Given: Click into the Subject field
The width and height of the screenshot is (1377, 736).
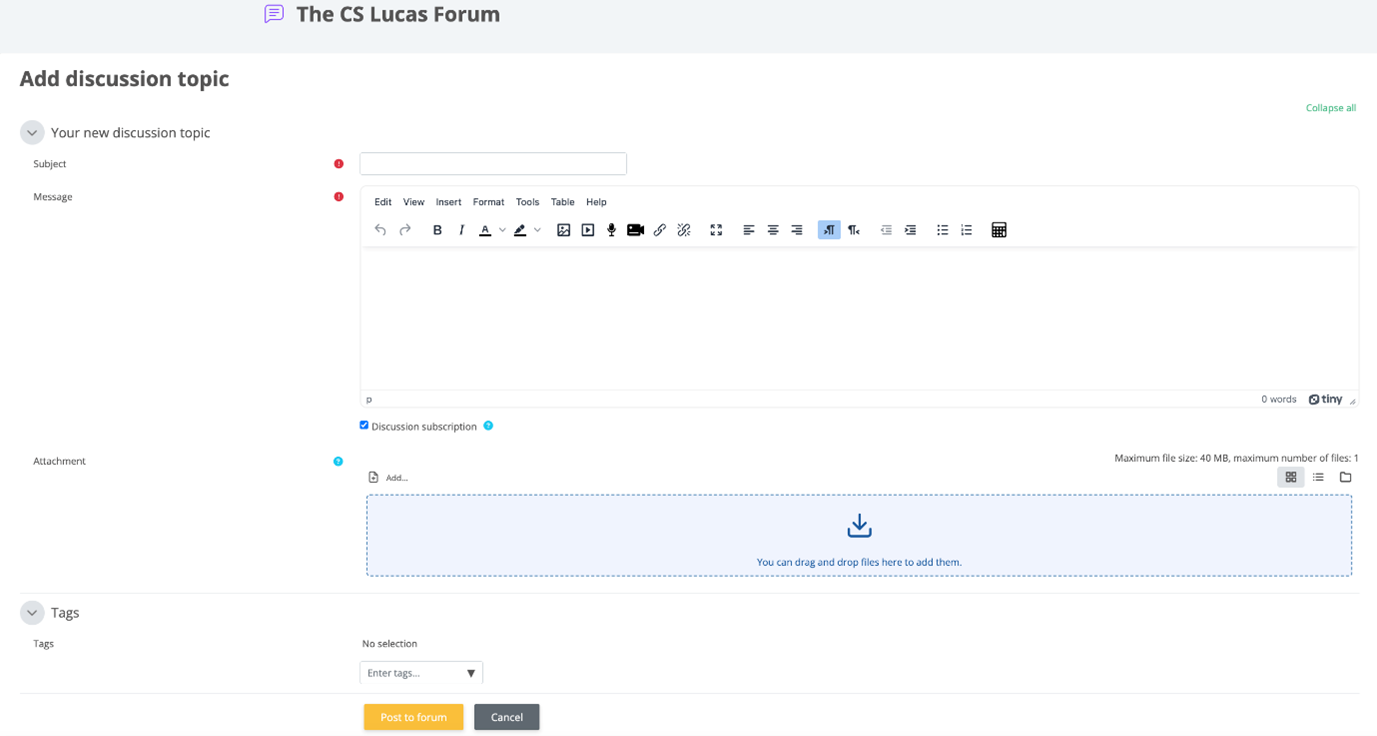Looking at the screenshot, I should click(493, 164).
